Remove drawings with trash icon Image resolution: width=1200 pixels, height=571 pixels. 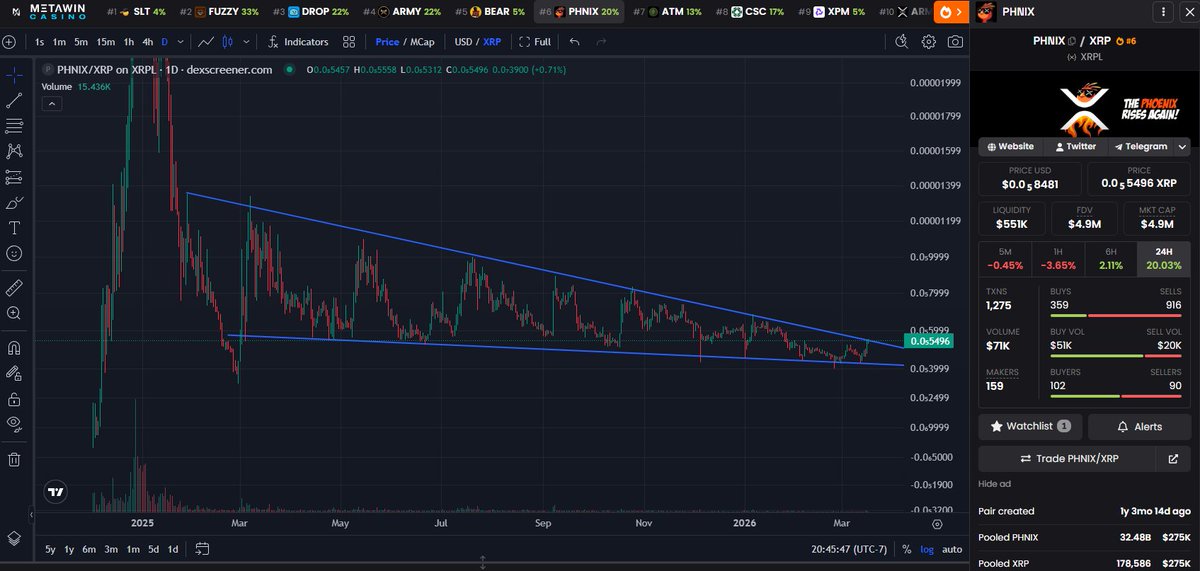[x=14, y=460]
